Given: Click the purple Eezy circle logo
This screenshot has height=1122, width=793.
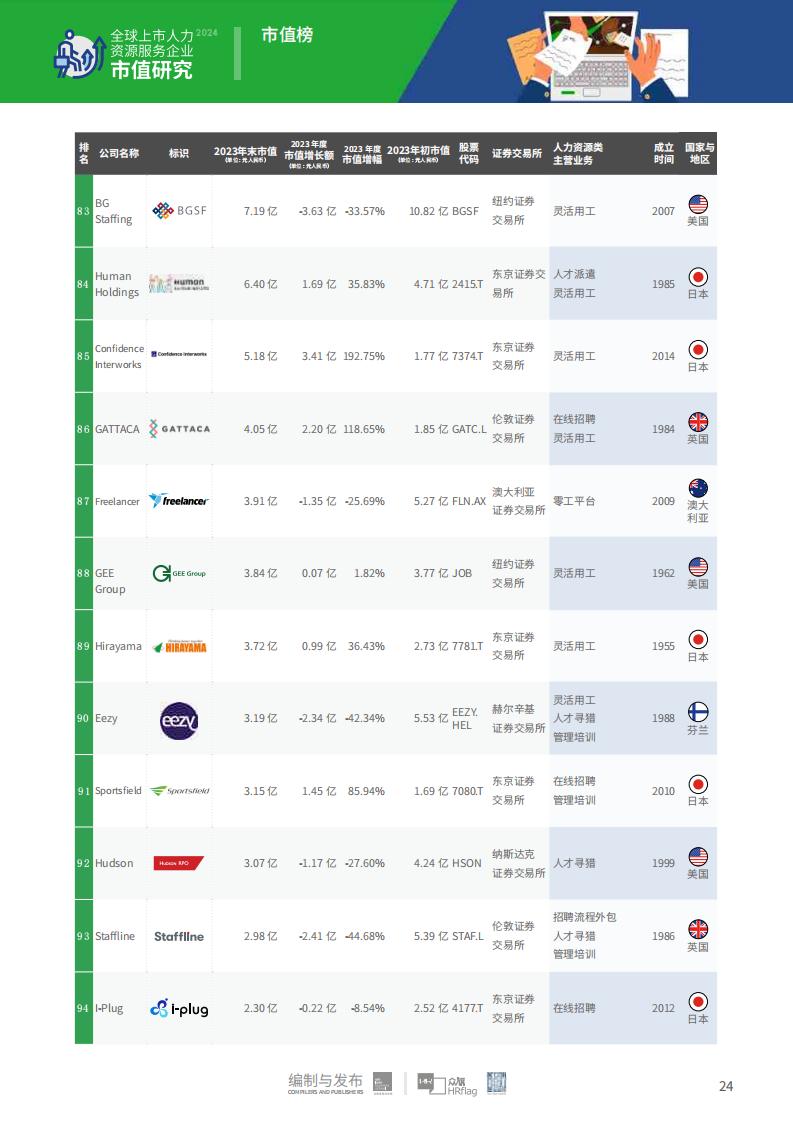Looking at the screenshot, I should click(x=179, y=721).
